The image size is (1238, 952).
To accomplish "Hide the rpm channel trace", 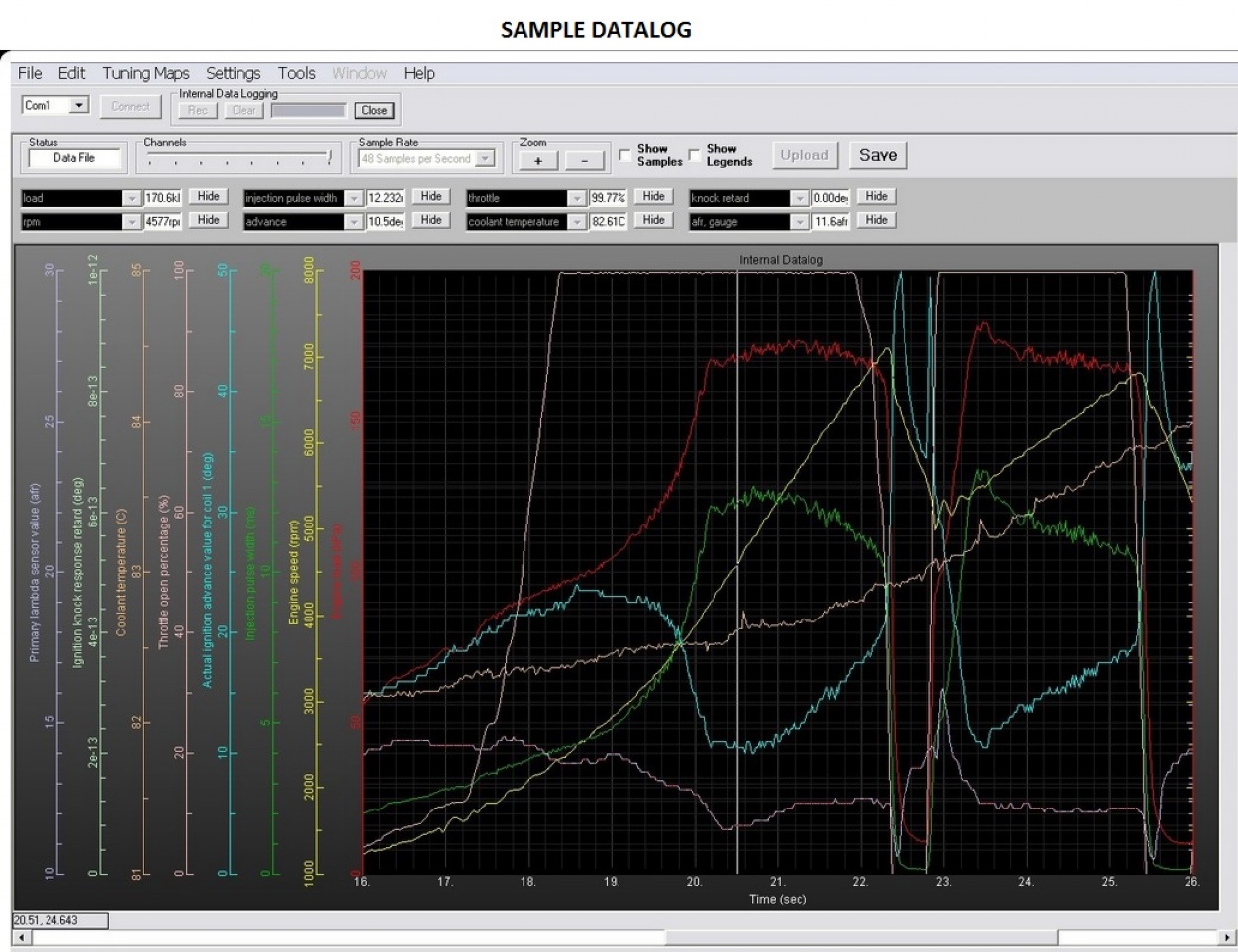I will pos(208,220).
